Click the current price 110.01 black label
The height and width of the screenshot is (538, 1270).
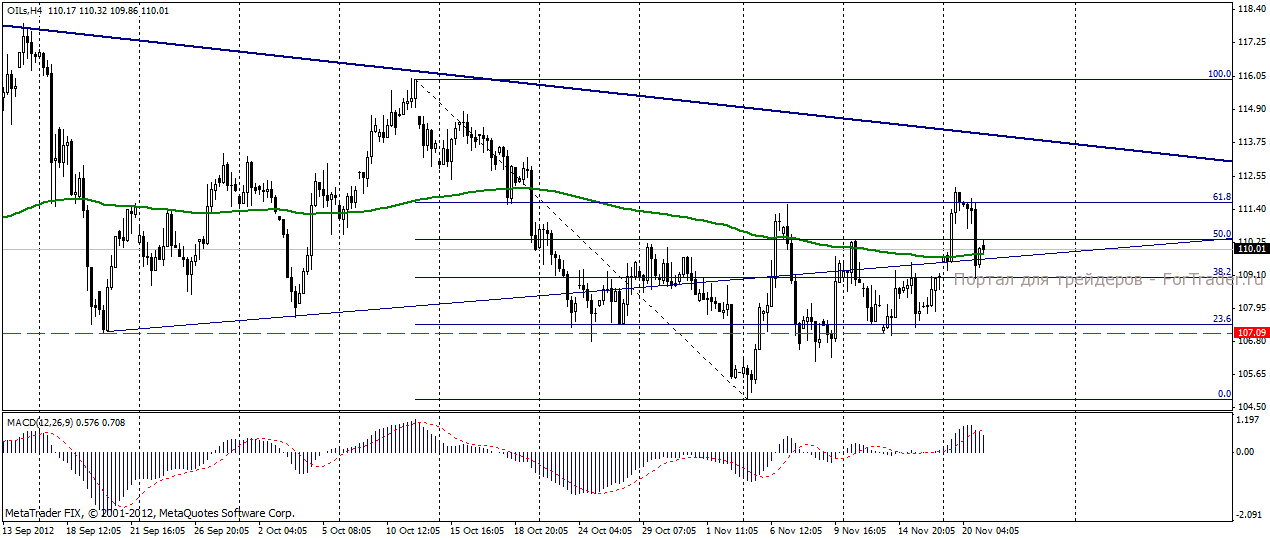(1251, 248)
